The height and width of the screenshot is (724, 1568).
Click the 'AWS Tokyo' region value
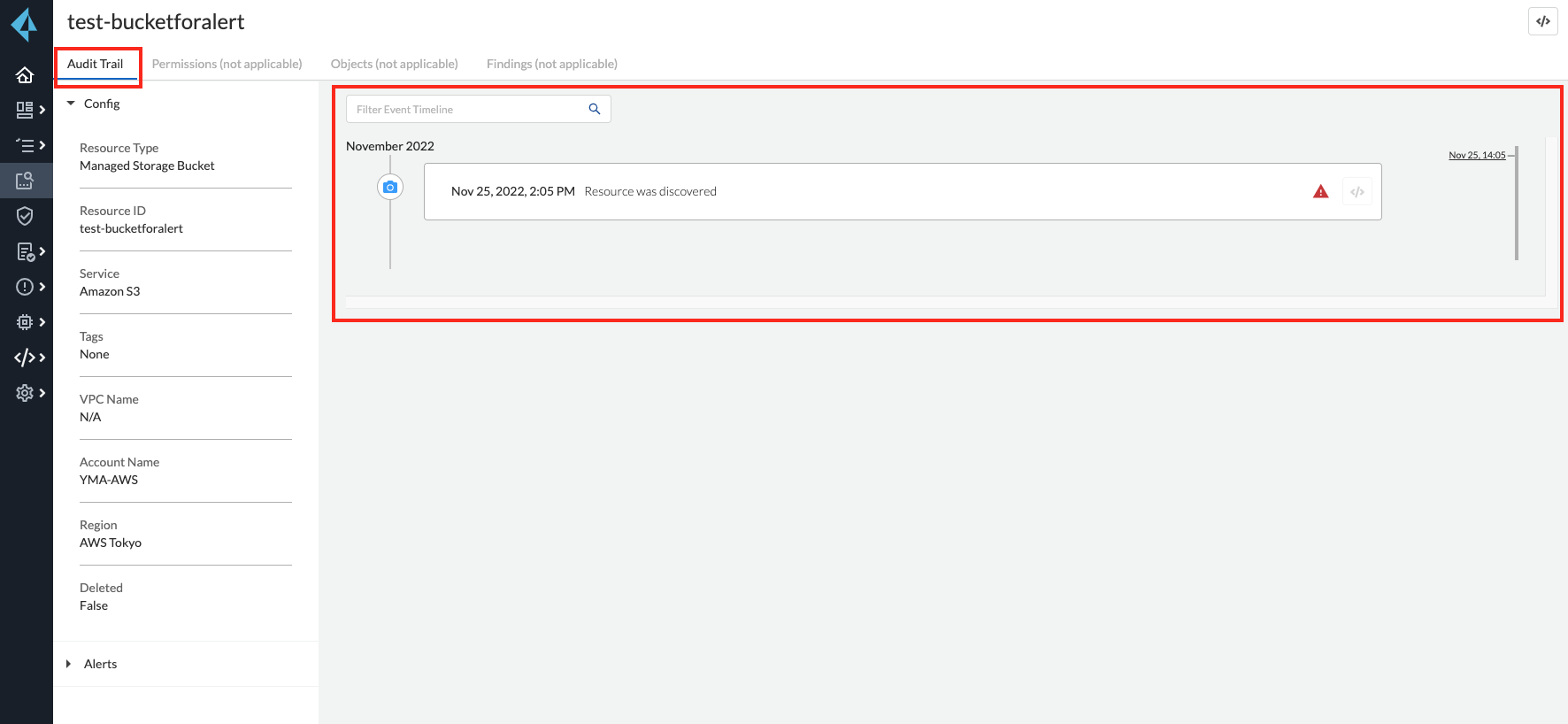111,543
